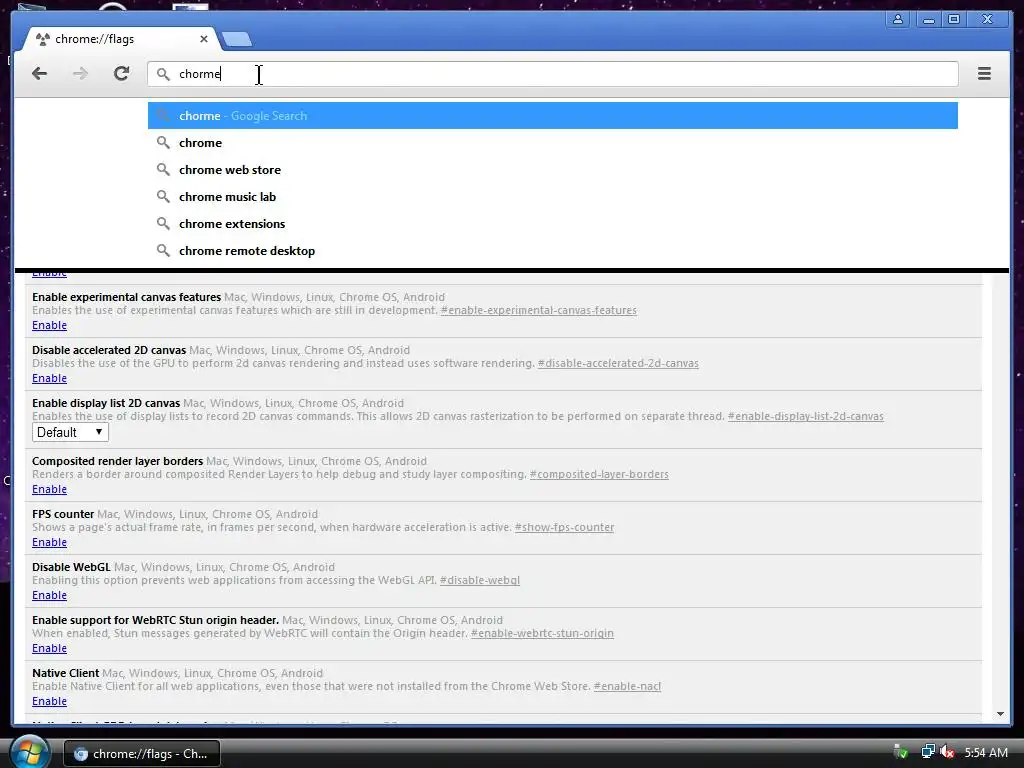Viewport: 1024px width, 768px height.
Task: Enable the FPS counter flag
Action: 50,542
